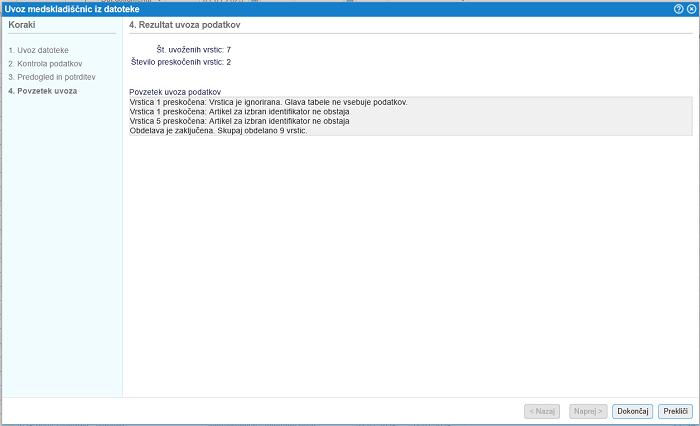Select the log line about Glava tabele
The width and height of the screenshot is (700, 426).
[268, 102]
